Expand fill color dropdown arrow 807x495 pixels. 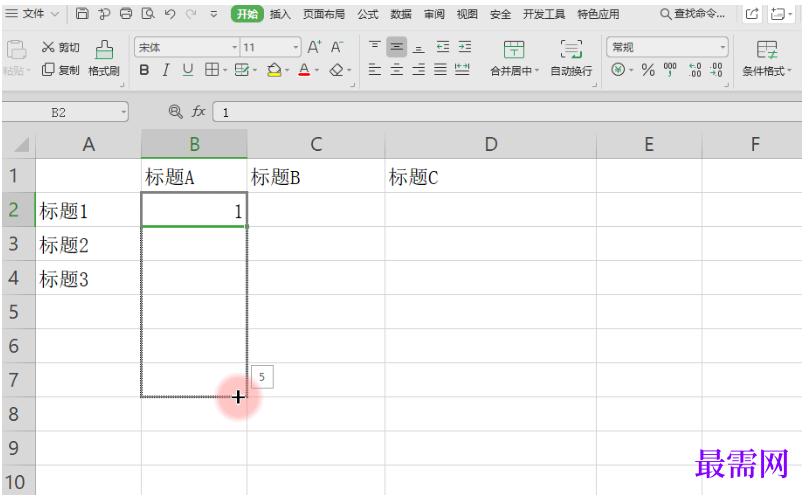[x=287, y=70]
